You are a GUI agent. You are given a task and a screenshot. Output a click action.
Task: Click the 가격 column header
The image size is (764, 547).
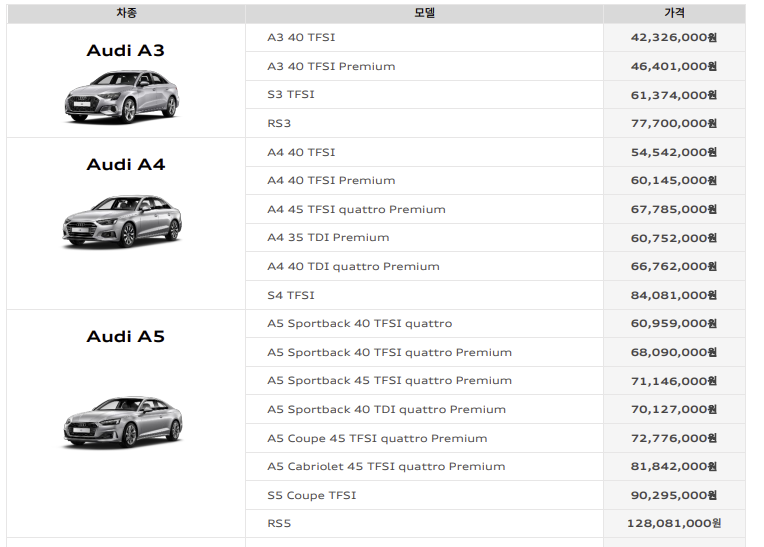(x=674, y=13)
